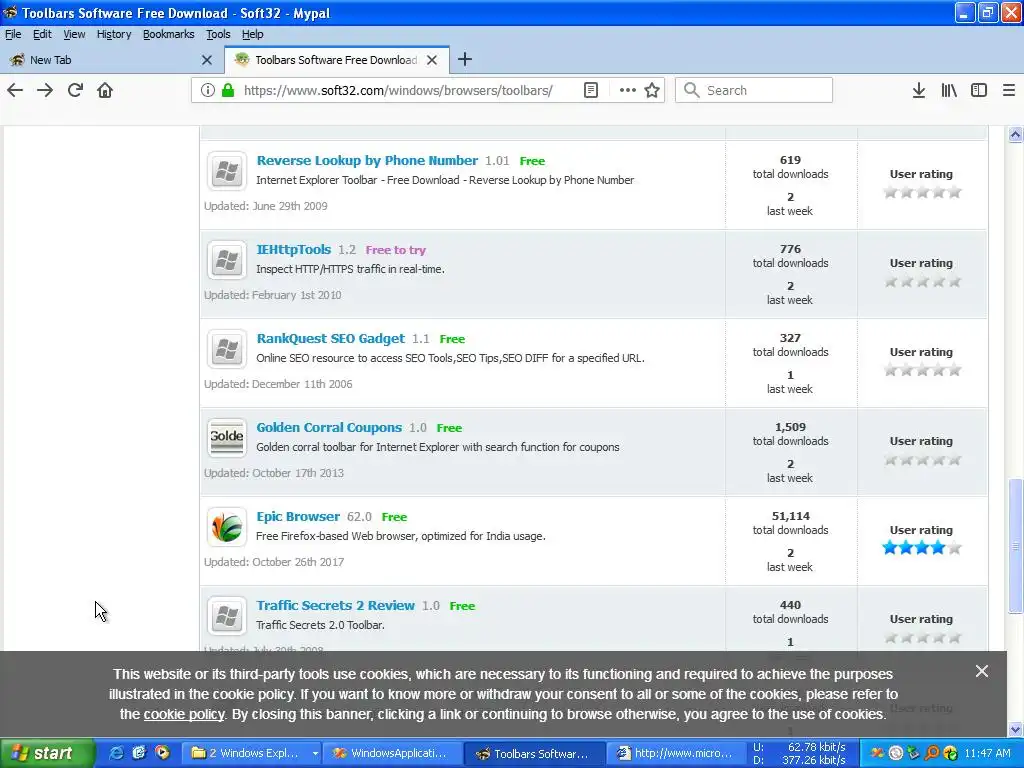Select Toolbars Software taskbar button
Viewport: 1024px width, 768px height.
tap(534, 753)
